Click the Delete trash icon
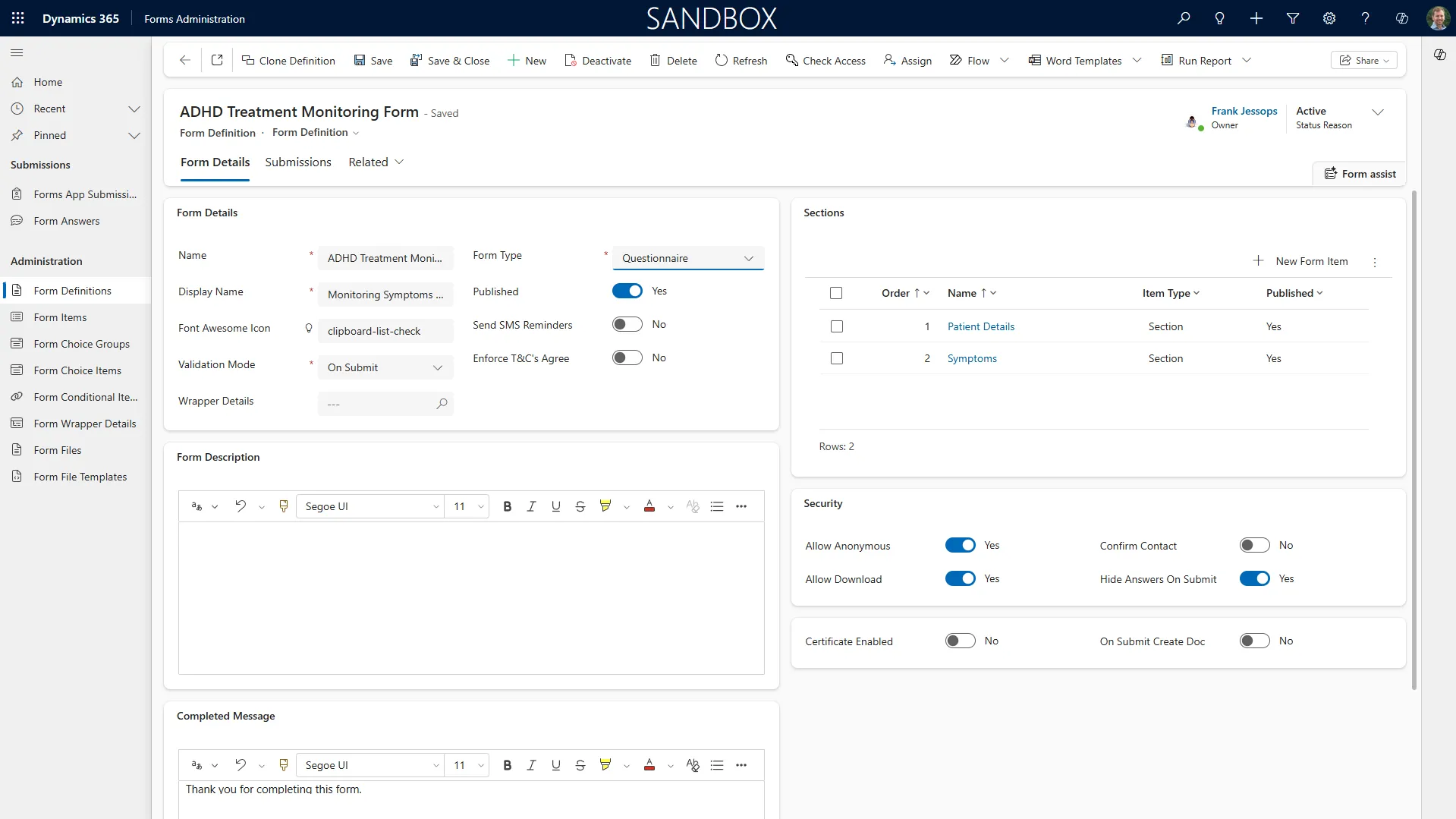This screenshot has height=819, width=1456. click(655, 61)
